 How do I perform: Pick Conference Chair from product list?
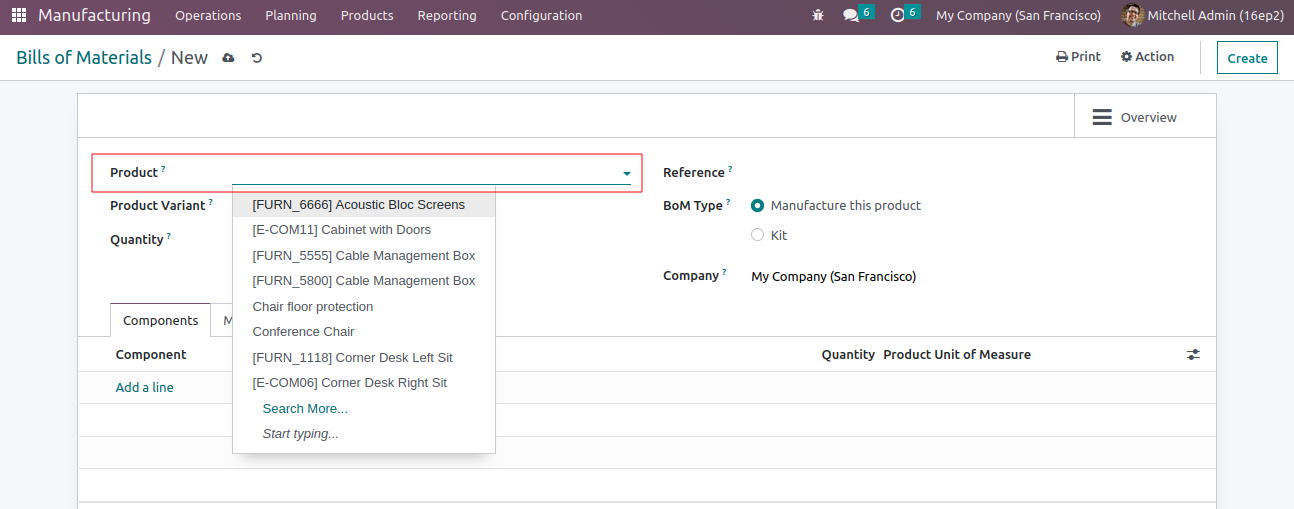pos(303,332)
